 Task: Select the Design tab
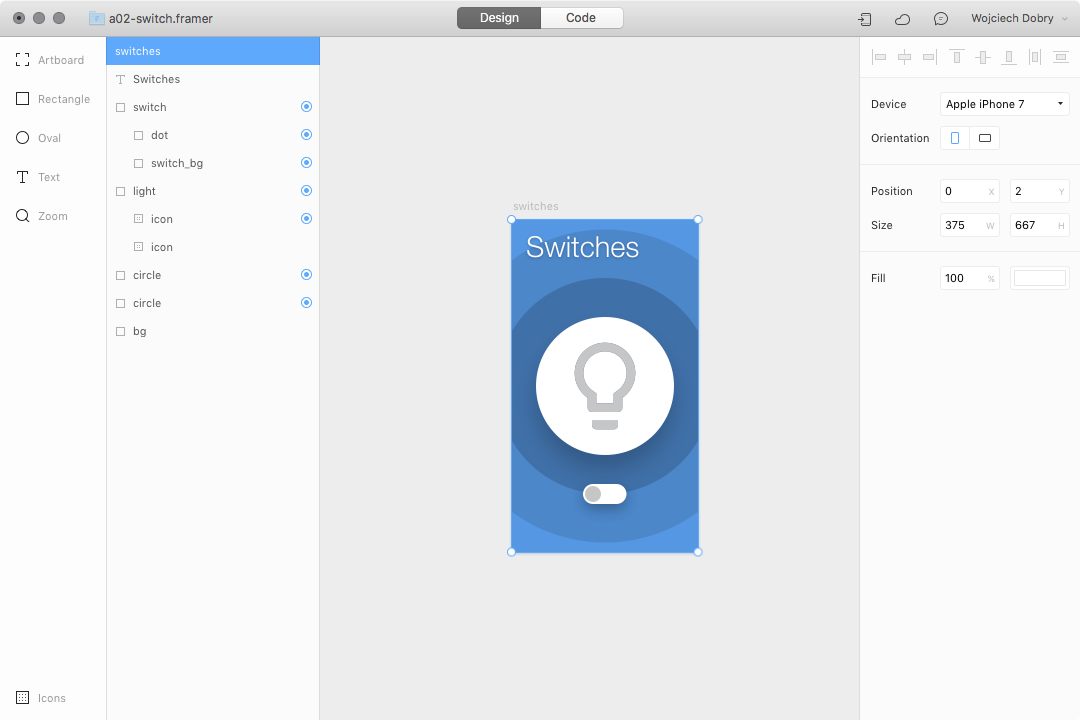[498, 17]
